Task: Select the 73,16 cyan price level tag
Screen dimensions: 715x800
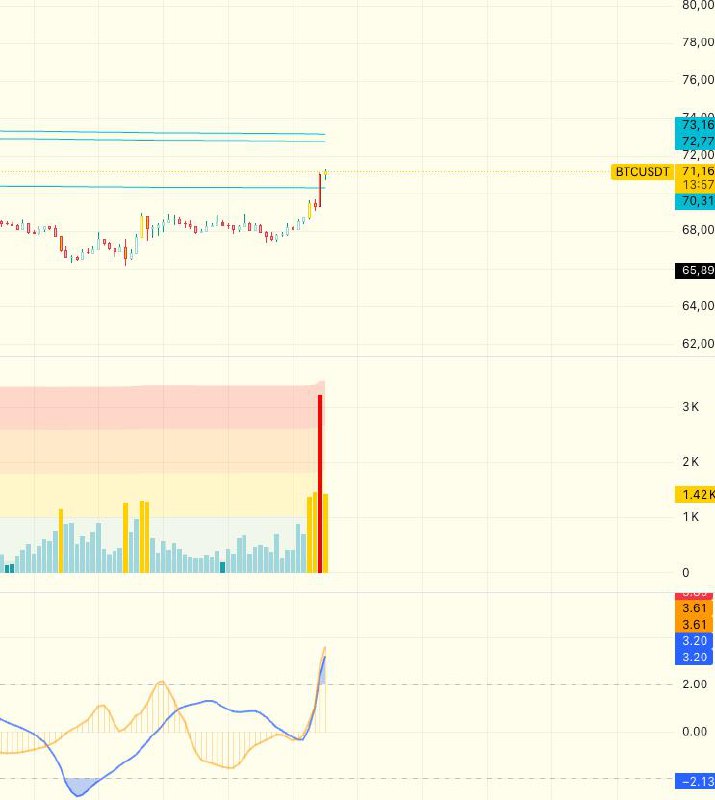Action: pos(696,125)
